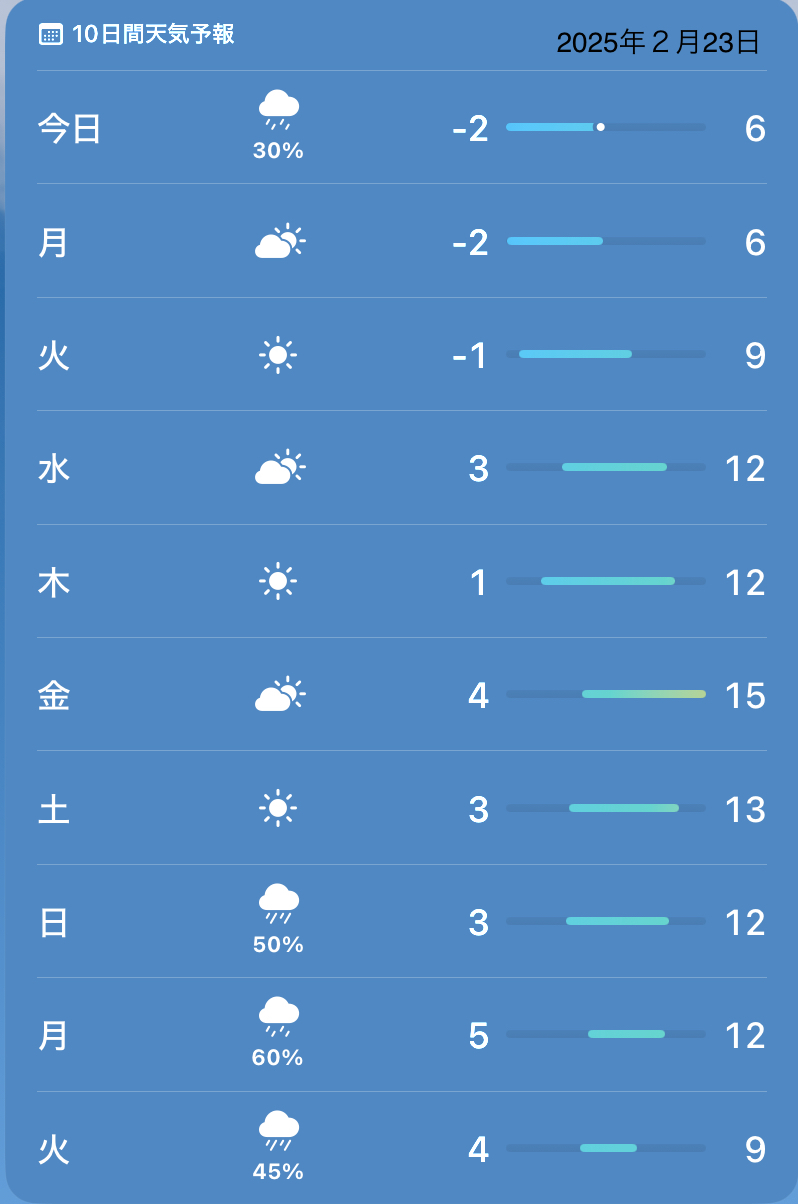This screenshot has width=798, height=1204.
Task: Click the high temperature value 15
Action: tap(745, 695)
